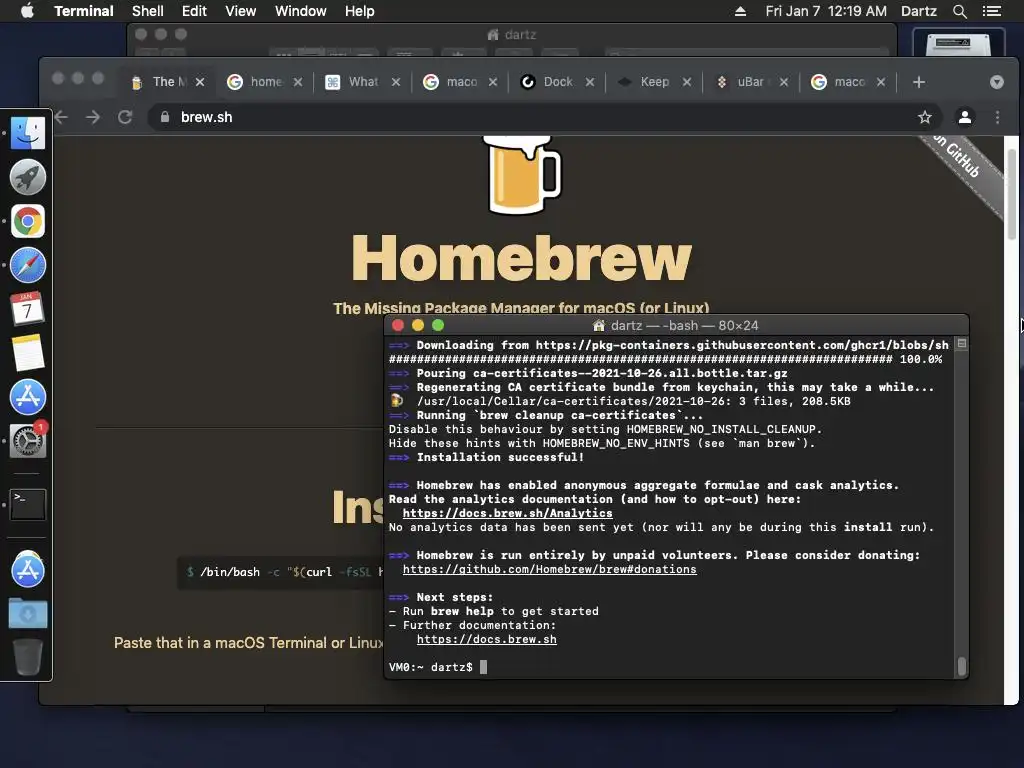Open Calendar icon showing 7 in dock

(x=27, y=309)
